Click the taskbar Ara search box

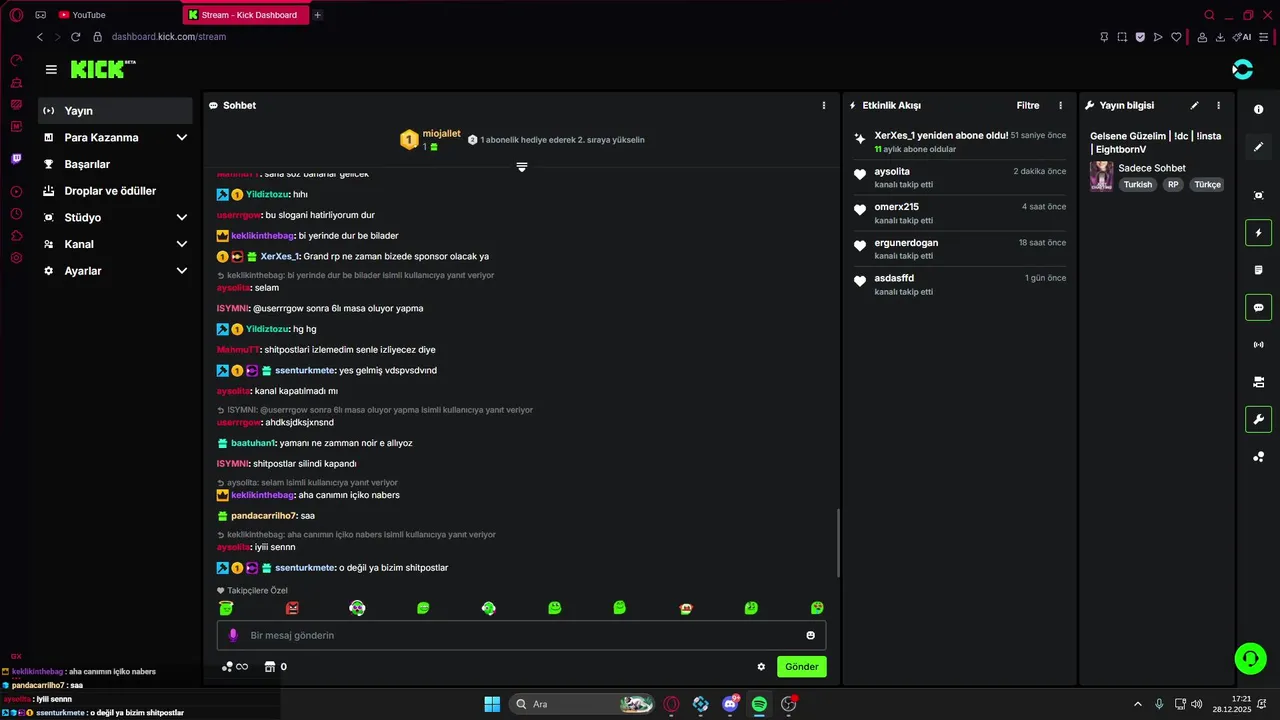(x=583, y=704)
